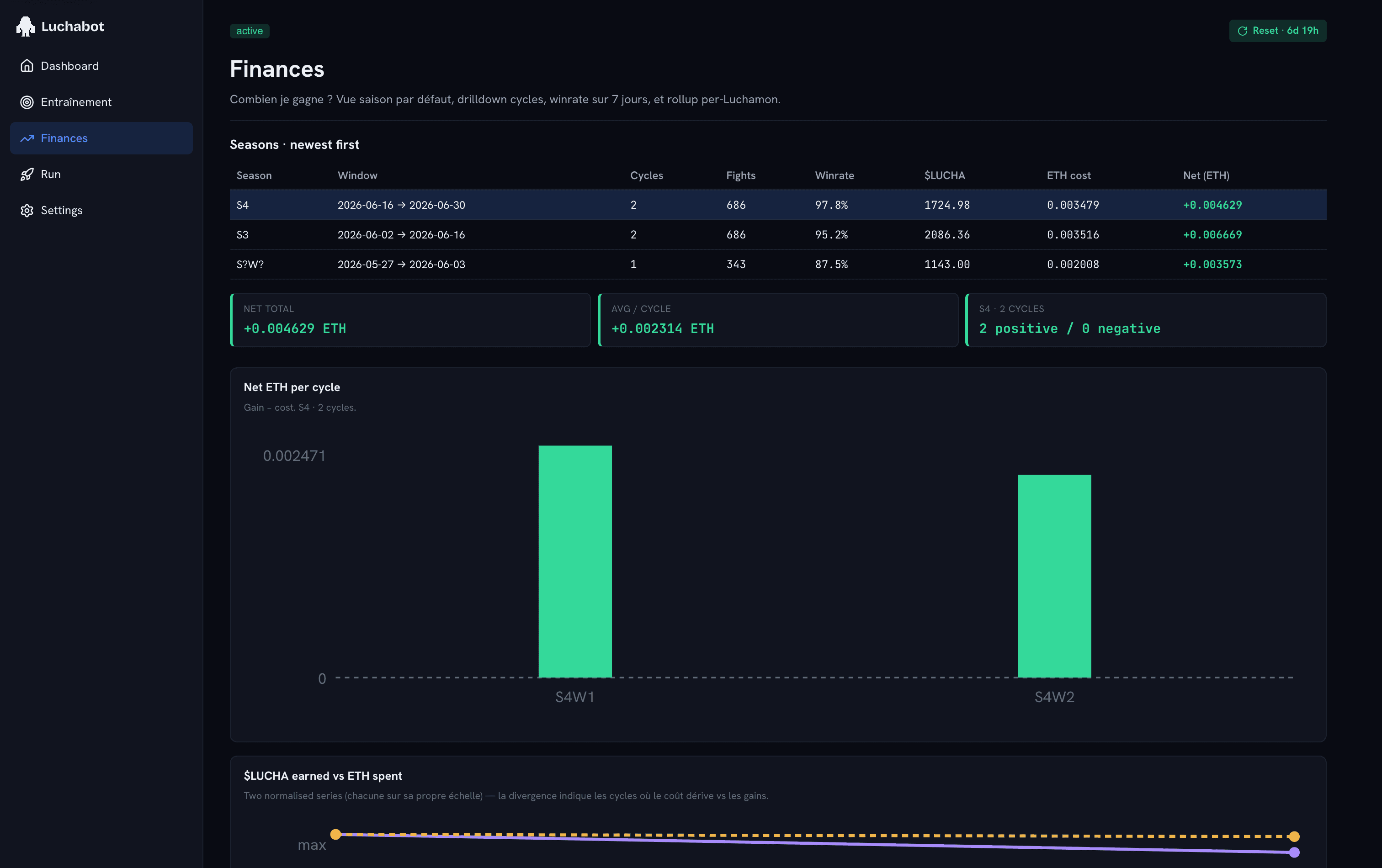Click the Net (ETH) column header

(1207, 175)
